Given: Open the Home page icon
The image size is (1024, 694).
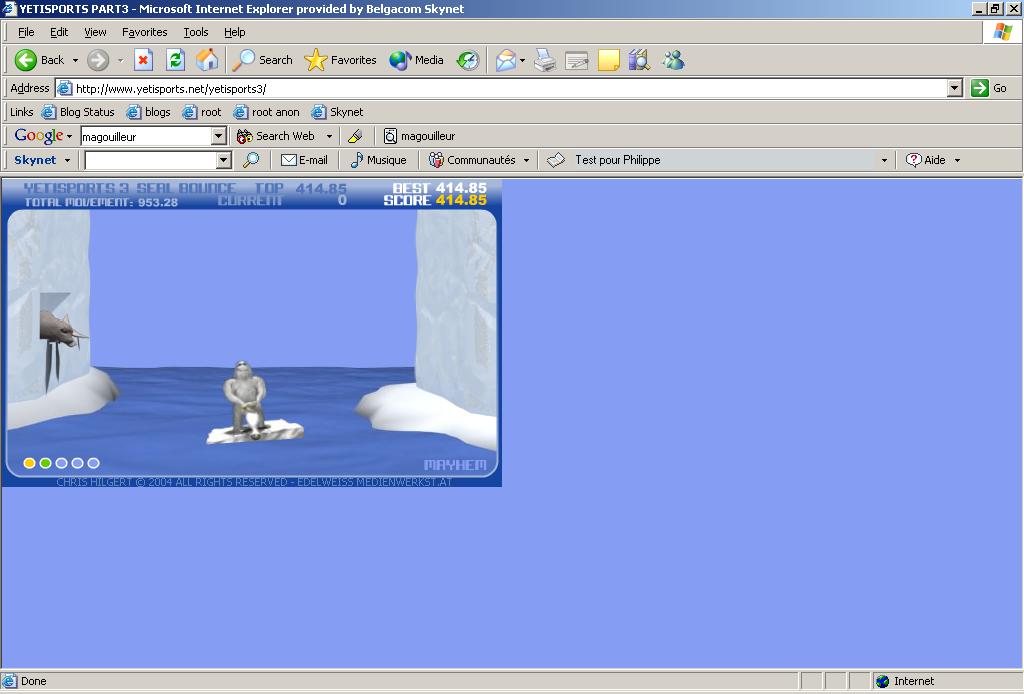Looking at the screenshot, I should pyautogui.click(x=207, y=60).
